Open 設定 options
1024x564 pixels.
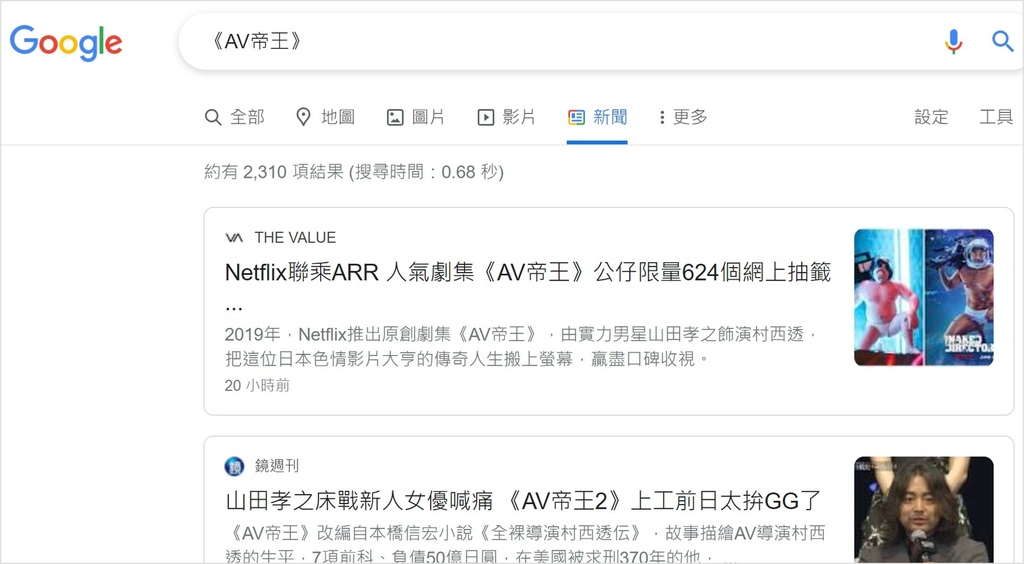point(931,117)
